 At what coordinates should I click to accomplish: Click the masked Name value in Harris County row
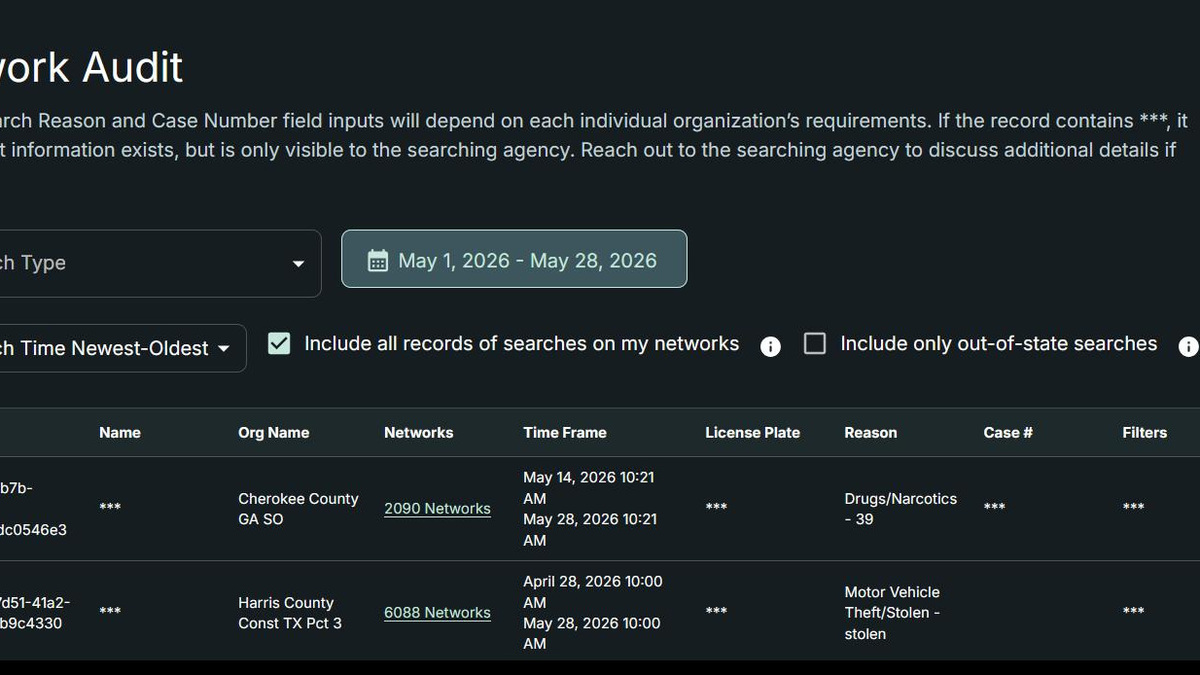[x=110, y=612]
